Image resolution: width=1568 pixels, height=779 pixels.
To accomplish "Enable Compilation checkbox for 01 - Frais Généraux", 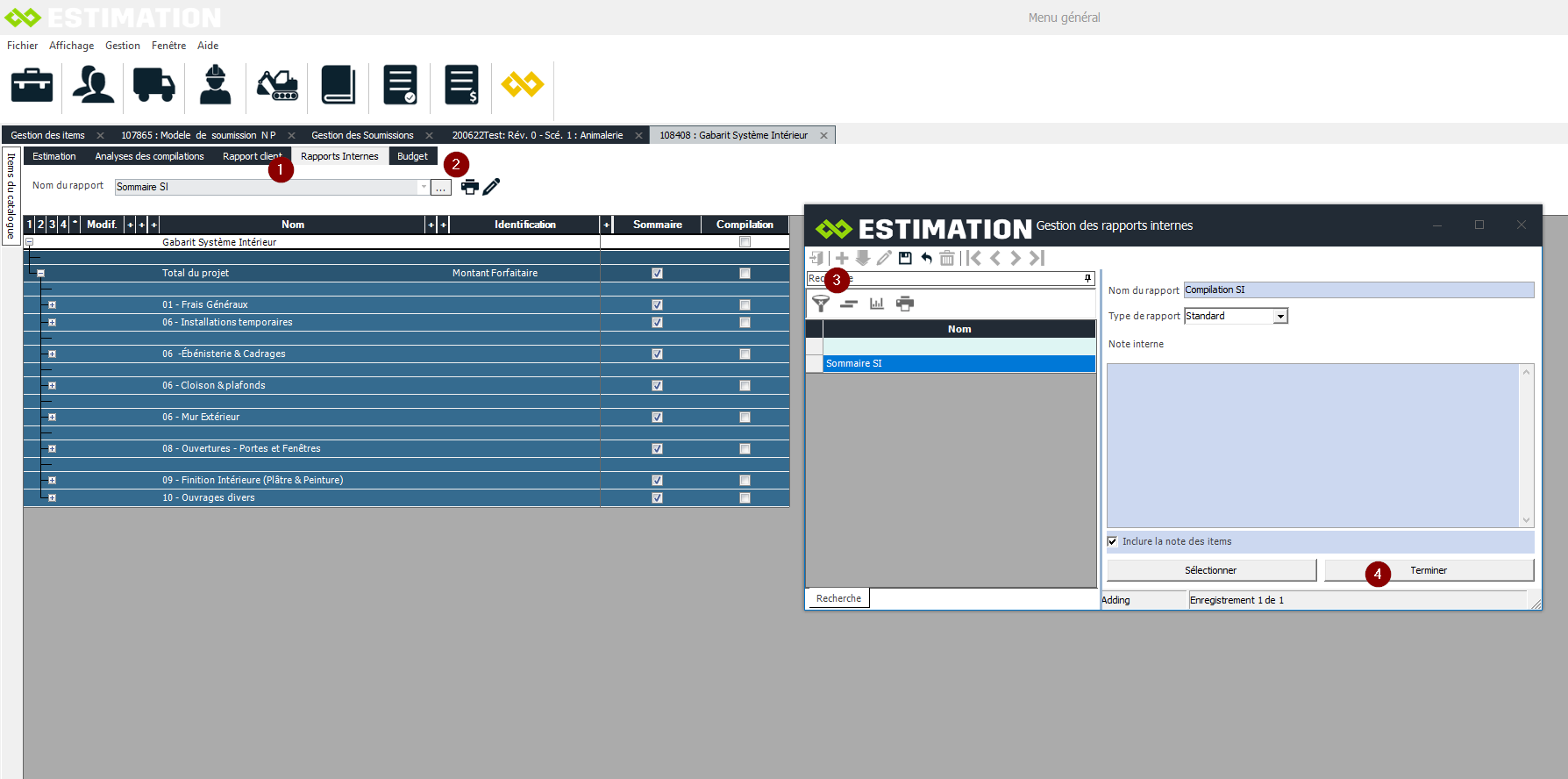I will [x=745, y=305].
